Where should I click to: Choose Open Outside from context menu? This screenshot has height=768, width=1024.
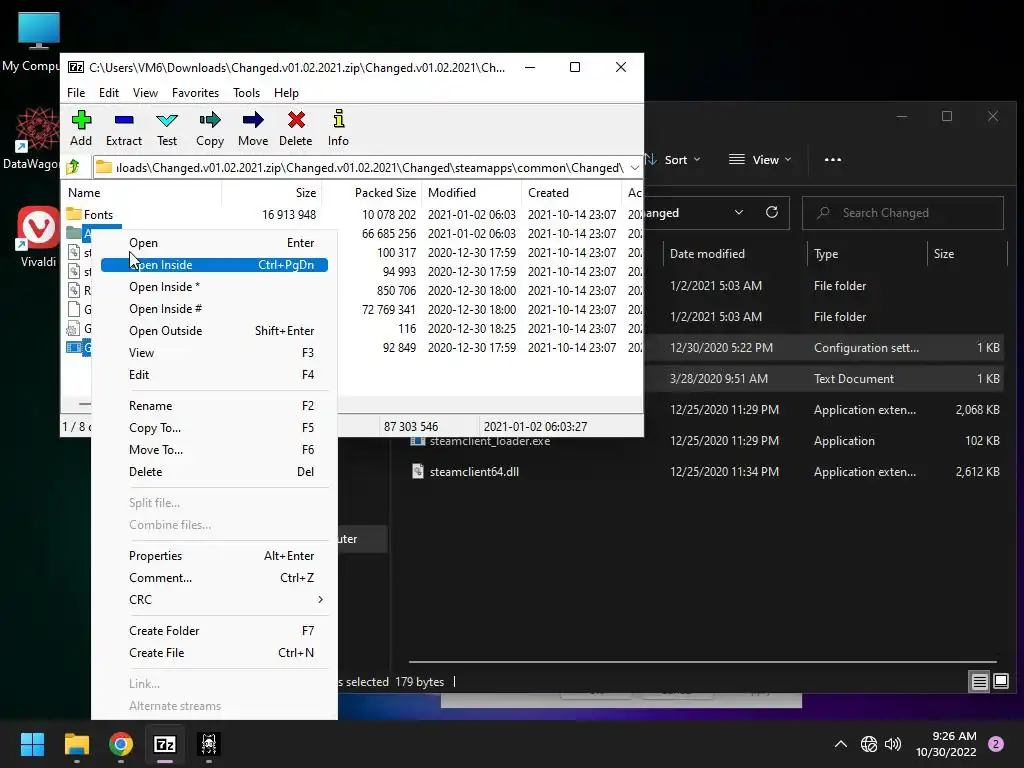click(x=214, y=330)
